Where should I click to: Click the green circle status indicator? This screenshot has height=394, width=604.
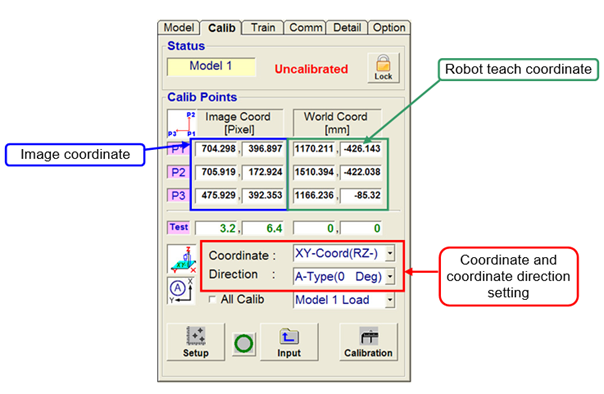pyautogui.click(x=244, y=344)
